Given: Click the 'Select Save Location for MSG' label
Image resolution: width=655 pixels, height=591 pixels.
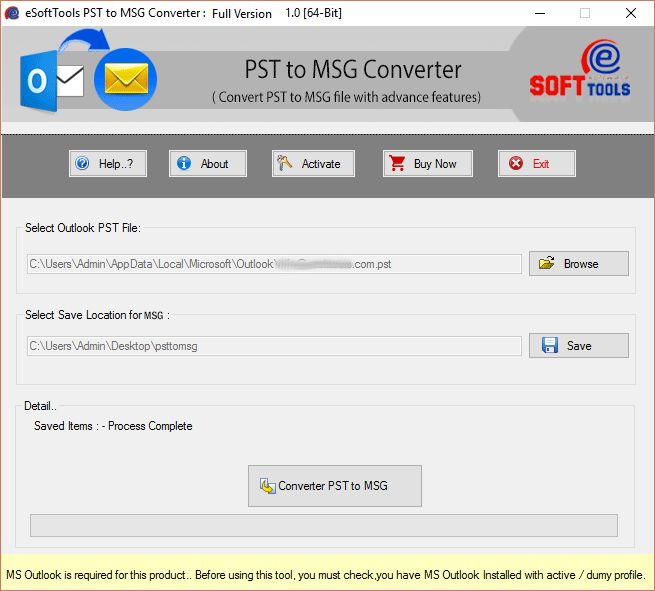Looking at the screenshot, I should click(x=97, y=315).
